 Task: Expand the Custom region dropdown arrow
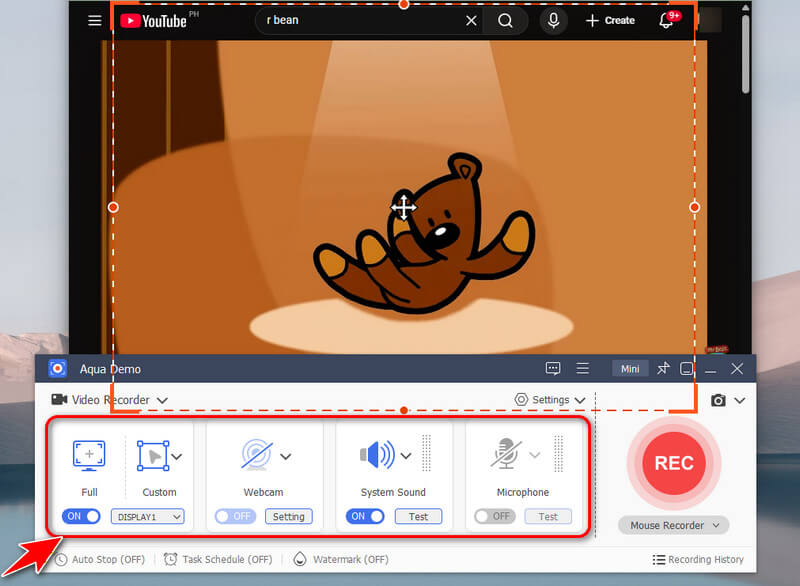[177, 456]
